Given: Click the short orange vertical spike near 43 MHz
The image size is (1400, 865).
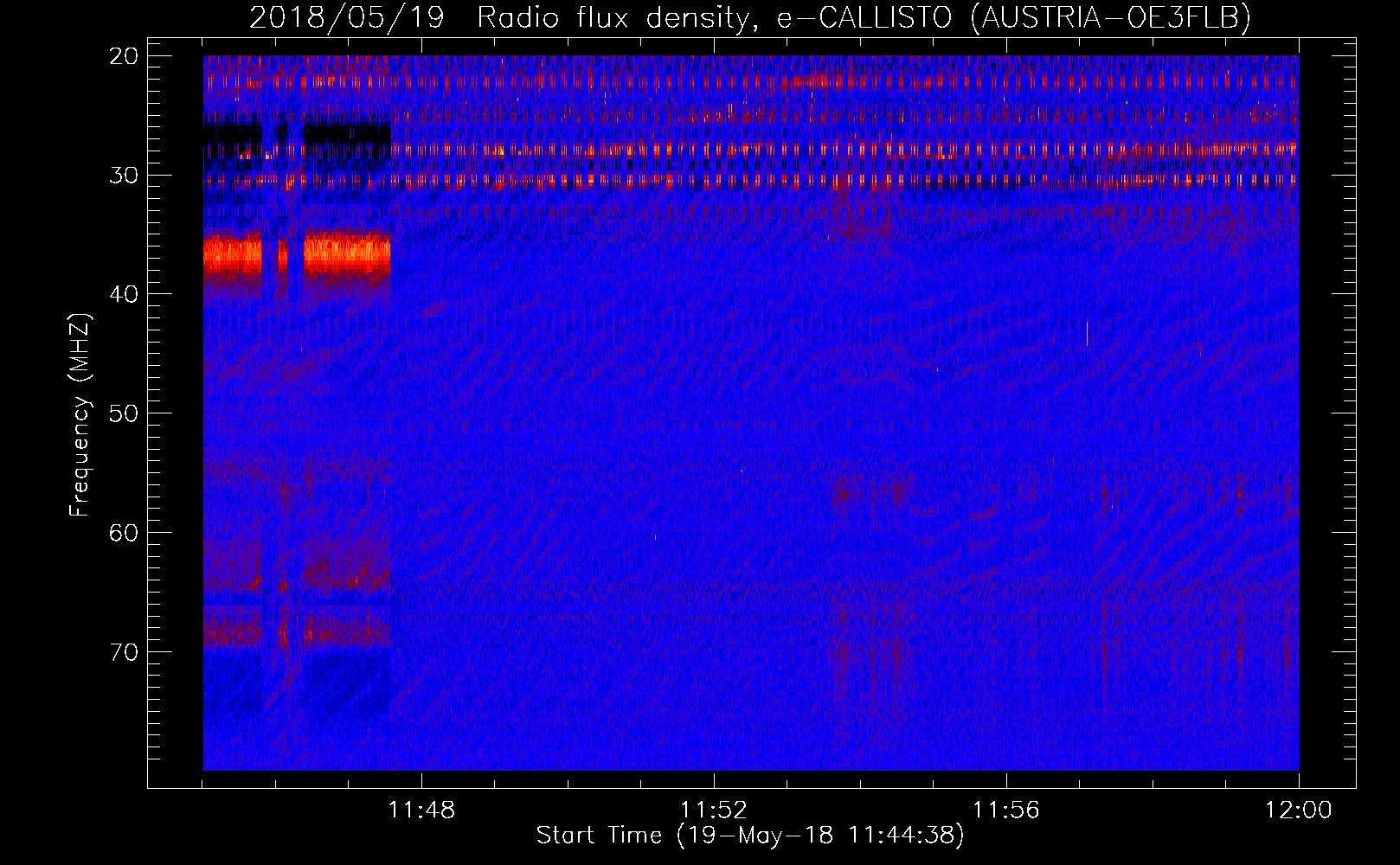Looking at the screenshot, I should coord(1087,332).
